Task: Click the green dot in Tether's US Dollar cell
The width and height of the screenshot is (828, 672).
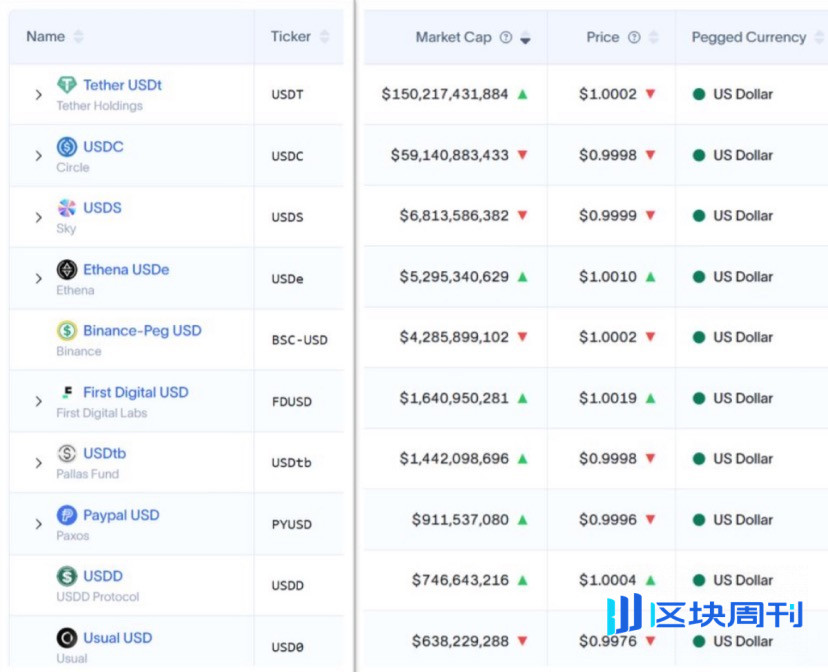Action: click(x=699, y=94)
